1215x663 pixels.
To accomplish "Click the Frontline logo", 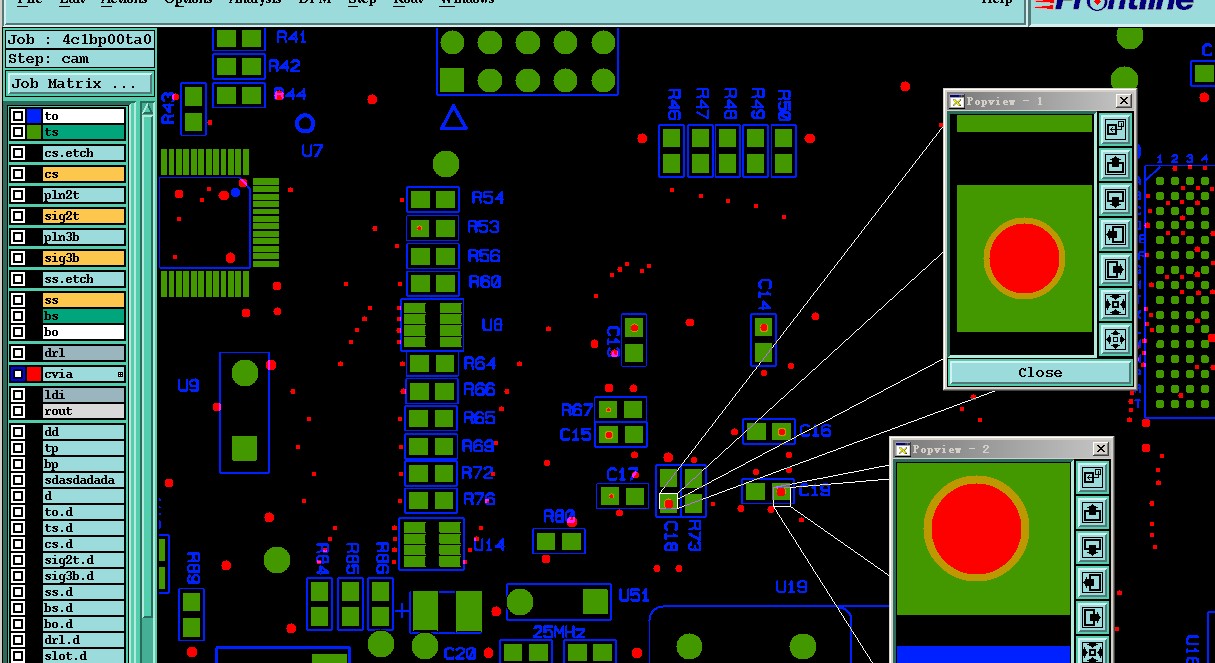I will [x=1115, y=6].
